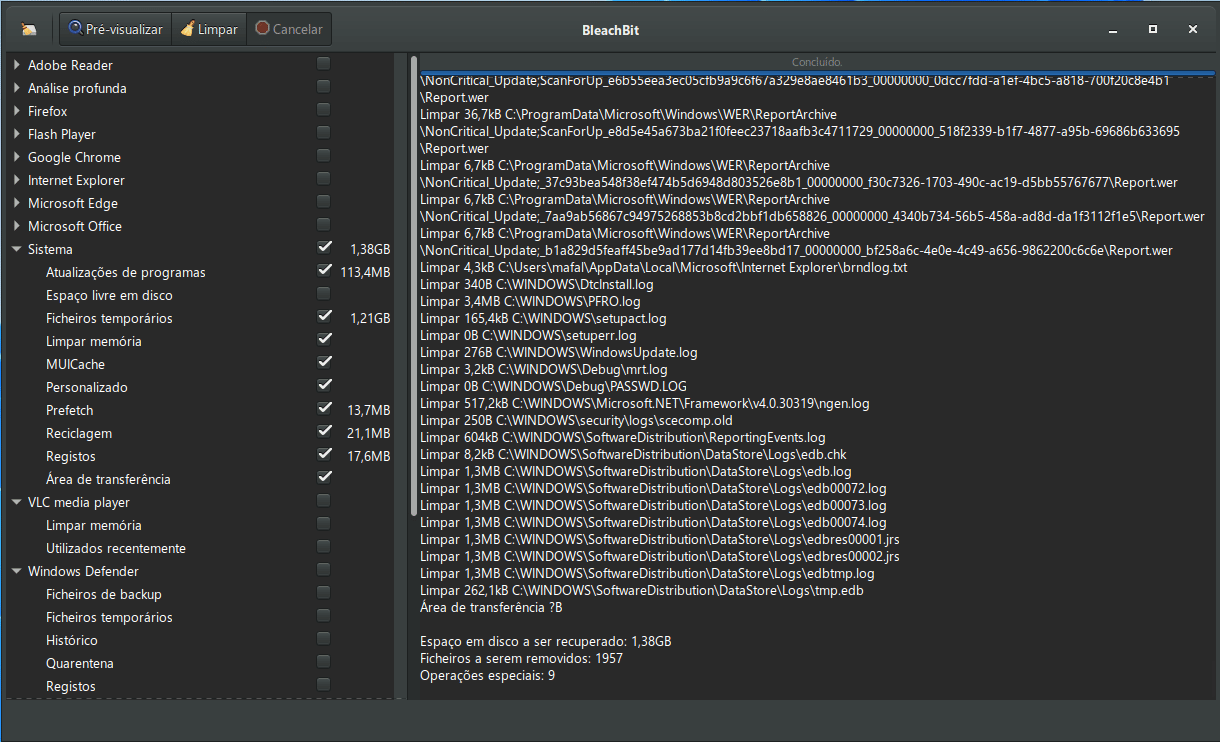Click the tmp.edb result line
Viewport: 1220px width, 742px height.
(x=642, y=590)
